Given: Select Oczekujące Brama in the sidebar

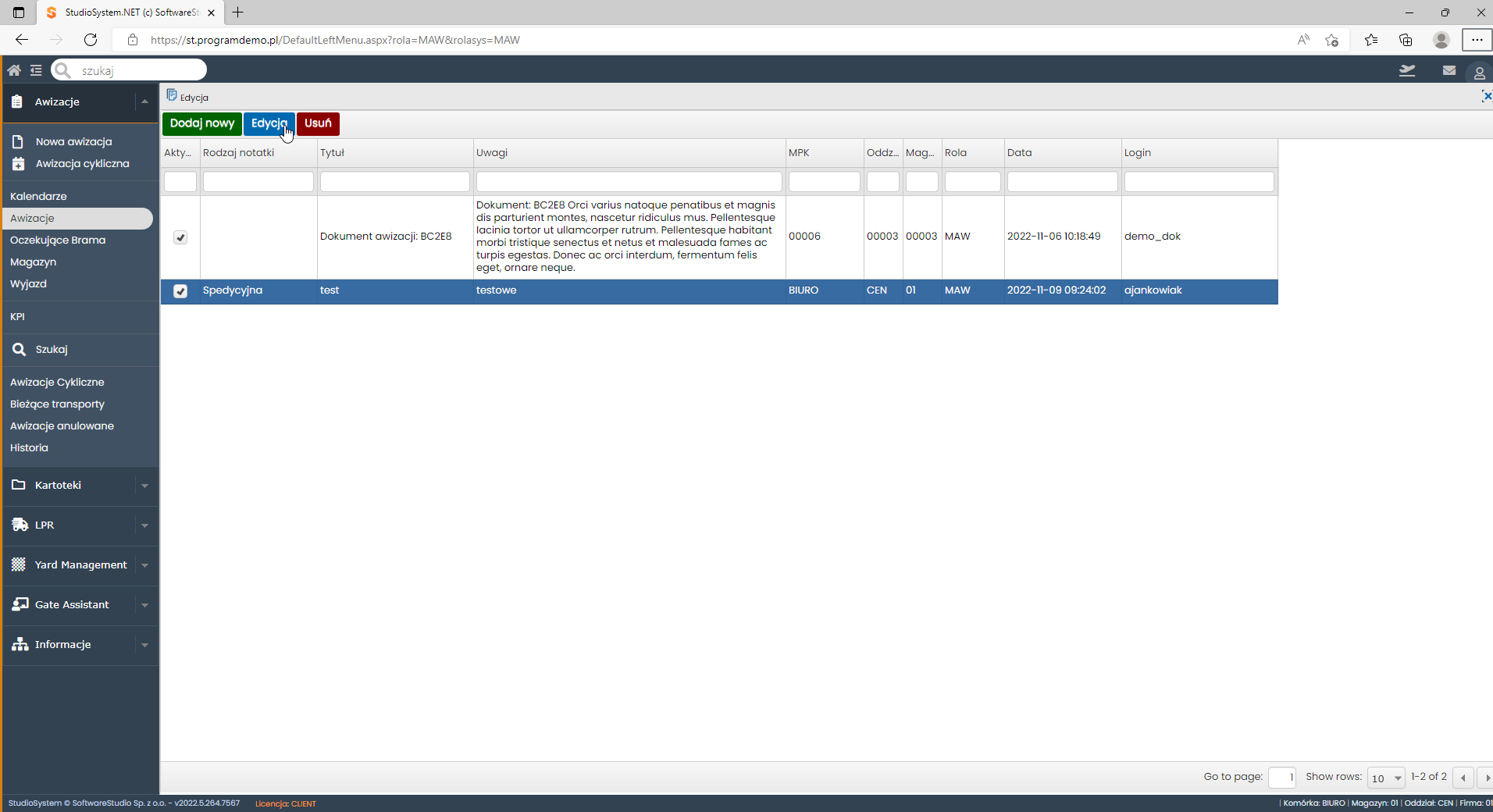Looking at the screenshot, I should pos(58,240).
